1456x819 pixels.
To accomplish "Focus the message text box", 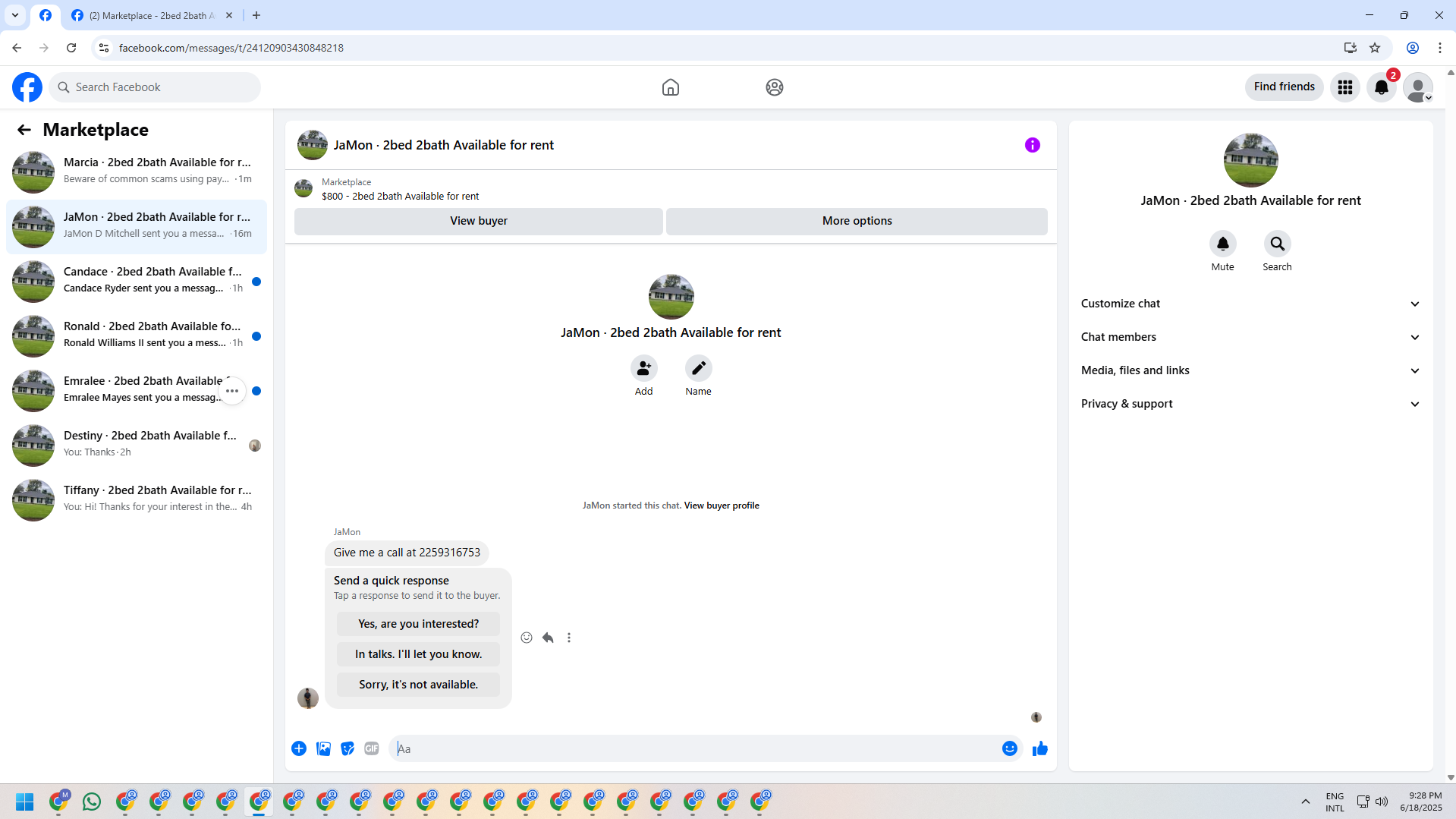I will click(x=695, y=748).
